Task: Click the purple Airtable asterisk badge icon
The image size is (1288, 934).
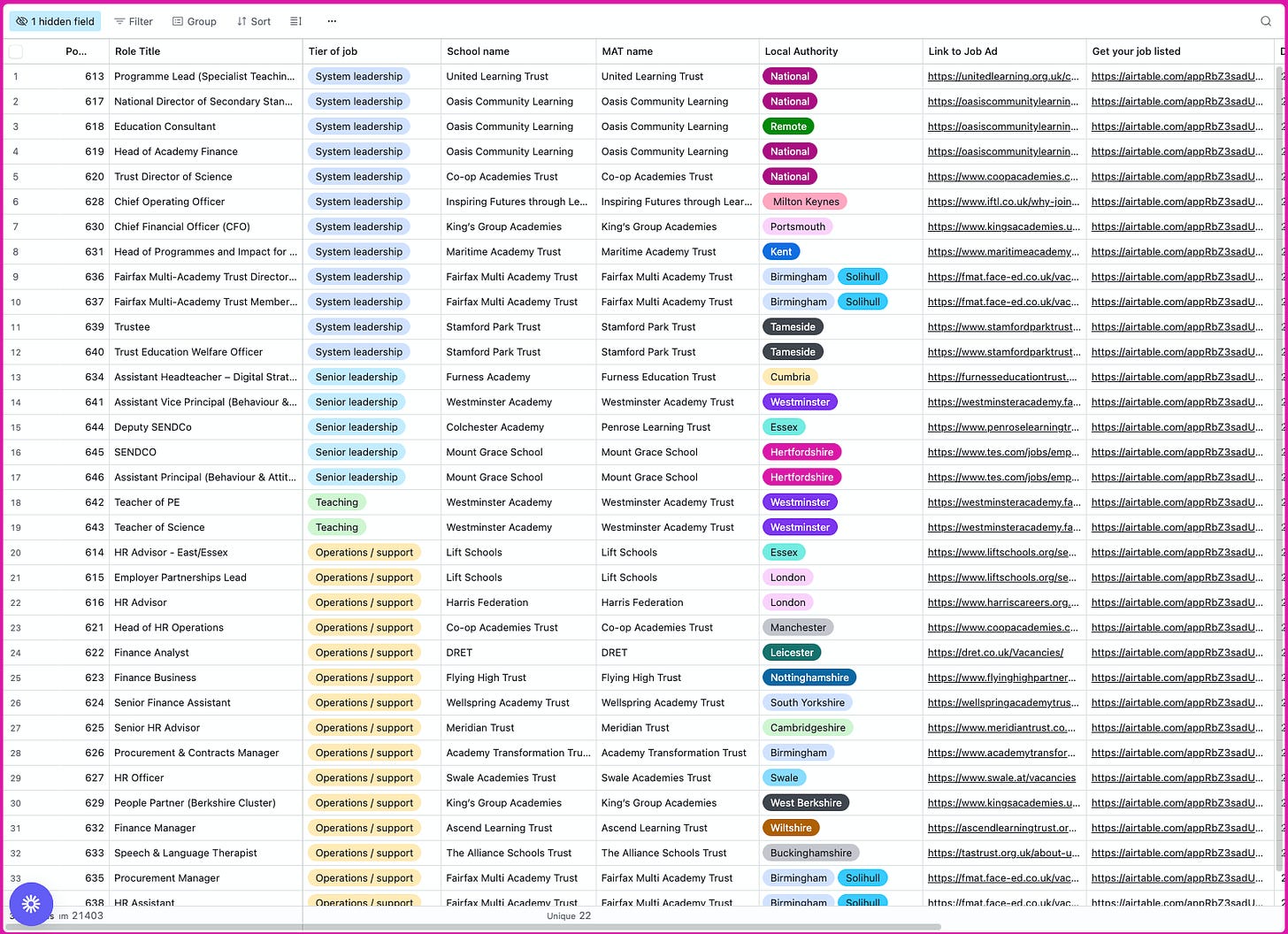Action: pyautogui.click(x=31, y=903)
